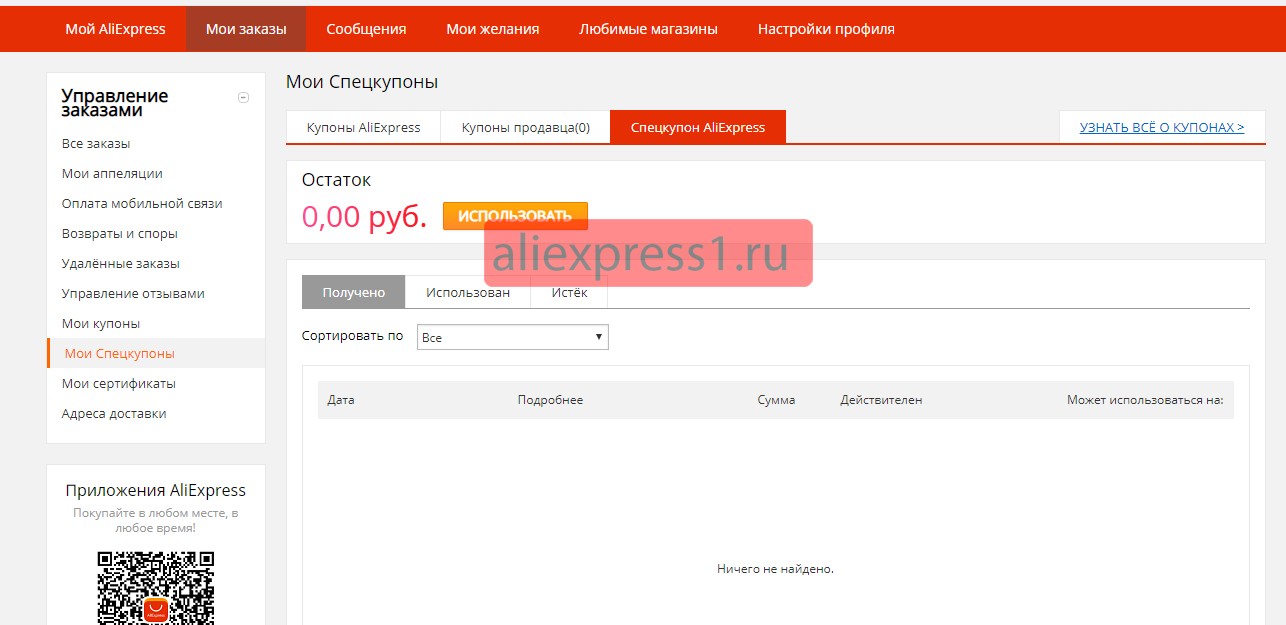Select Мои Спецкупоны in sidebar

pos(156,353)
